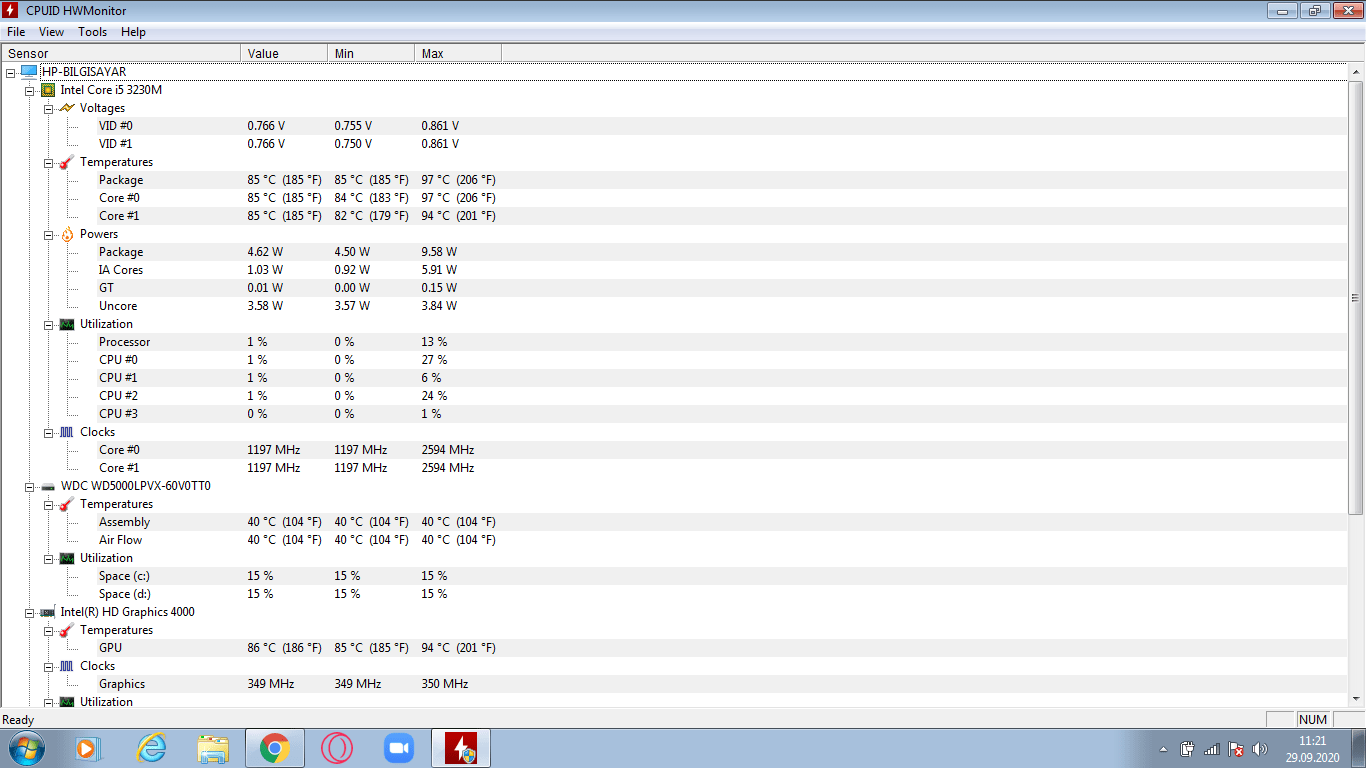Collapse the Powers group
Image resolution: width=1366 pixels, height=768 pixels.
48,234
